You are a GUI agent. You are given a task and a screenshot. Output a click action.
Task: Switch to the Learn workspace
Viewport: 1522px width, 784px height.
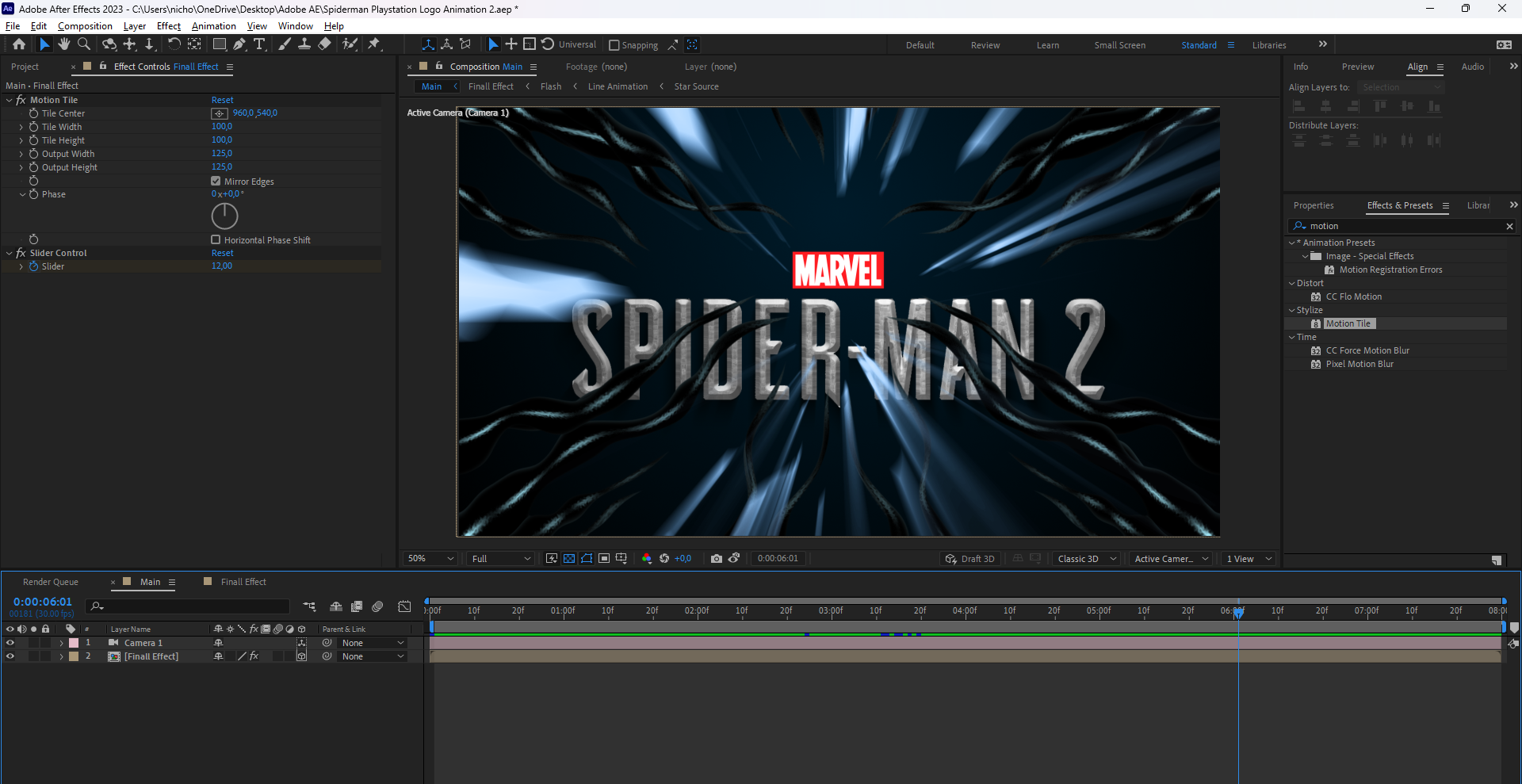(x=1047, y=45)
